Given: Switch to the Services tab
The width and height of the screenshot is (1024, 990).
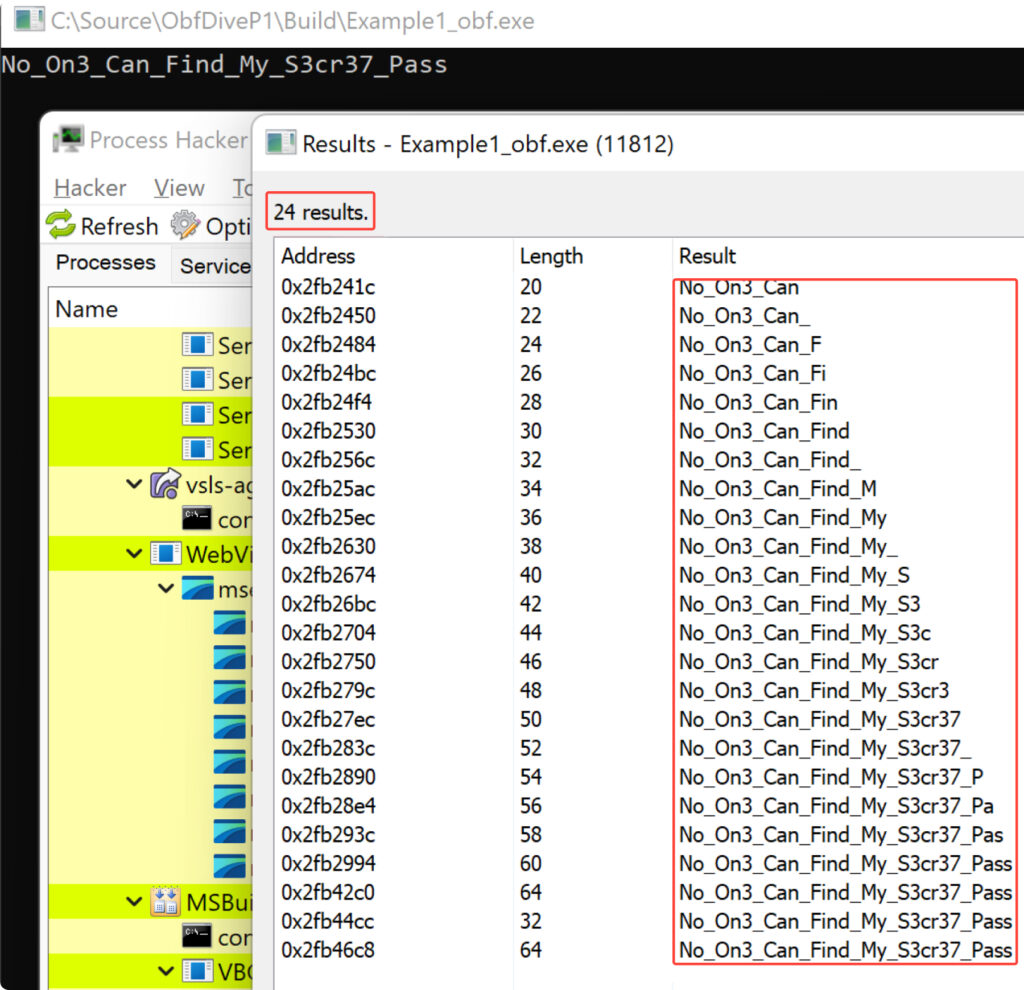Looking at the screenshot, I should (214, 265).
